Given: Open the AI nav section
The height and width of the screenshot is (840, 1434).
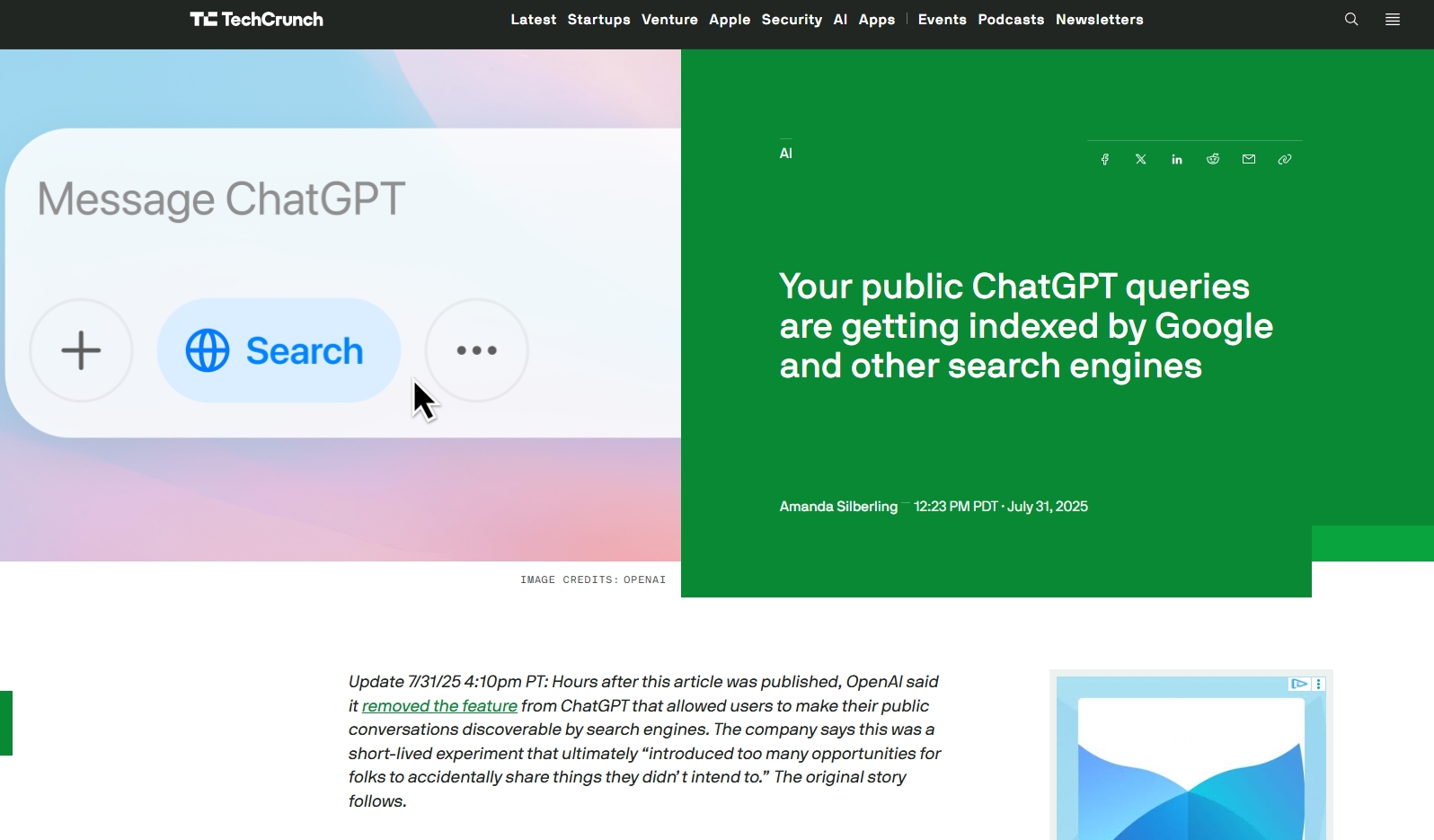Looking at the screenshot, I should coord(840,20).
